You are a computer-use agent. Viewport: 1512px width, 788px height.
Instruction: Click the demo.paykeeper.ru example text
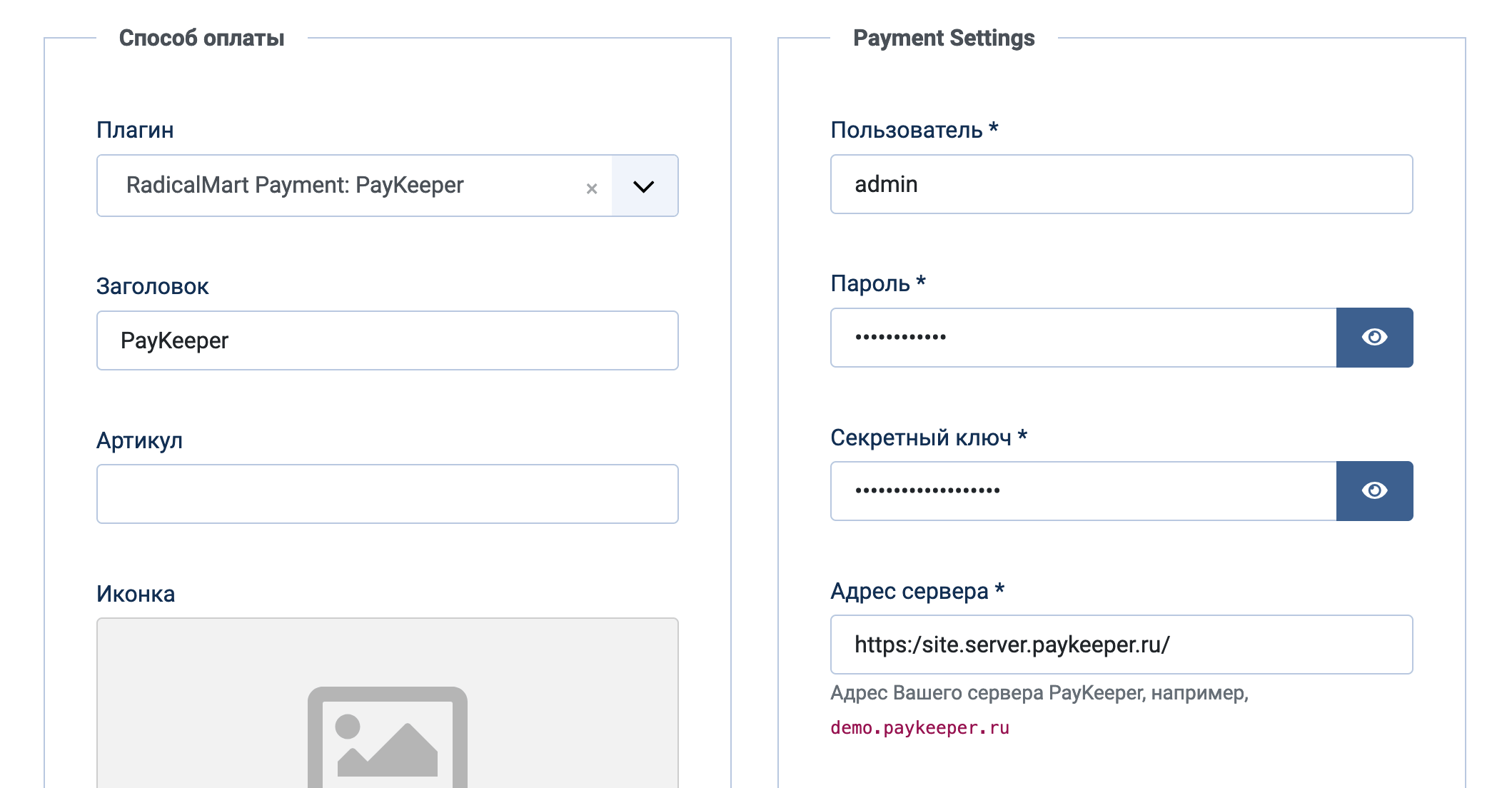point(919,728)
